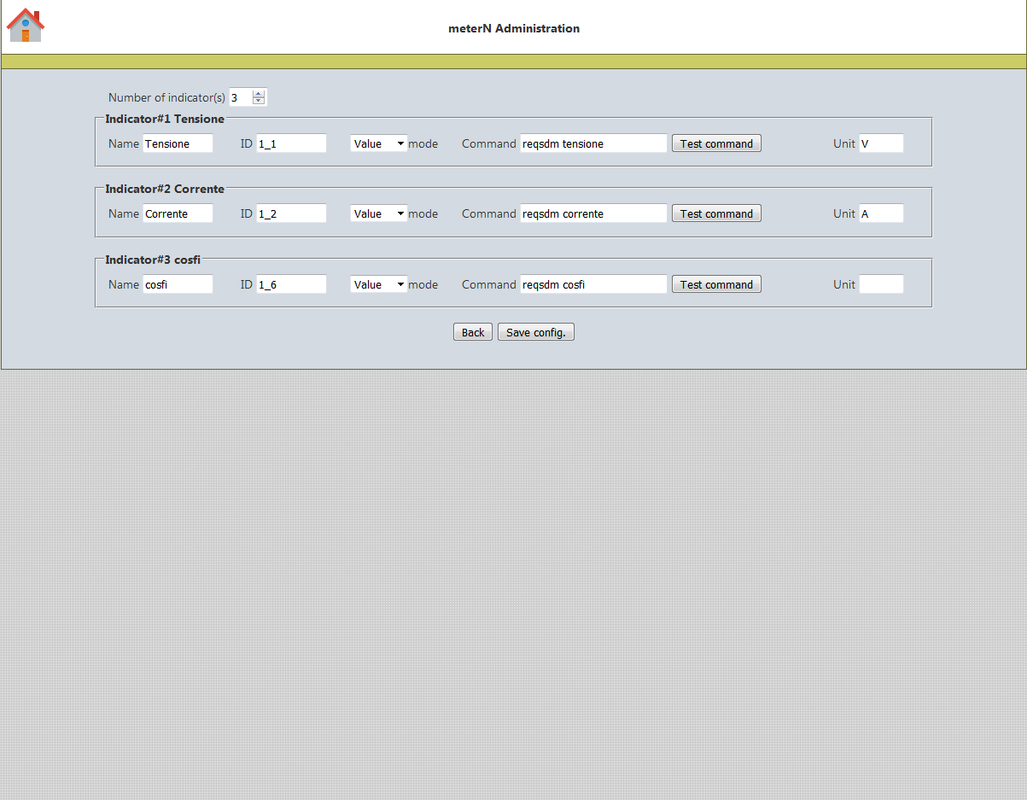The height and width of the screenshot is (800, 1027).
Task: Test command for Indicator#3 cosfi
Action: (716, 284)
